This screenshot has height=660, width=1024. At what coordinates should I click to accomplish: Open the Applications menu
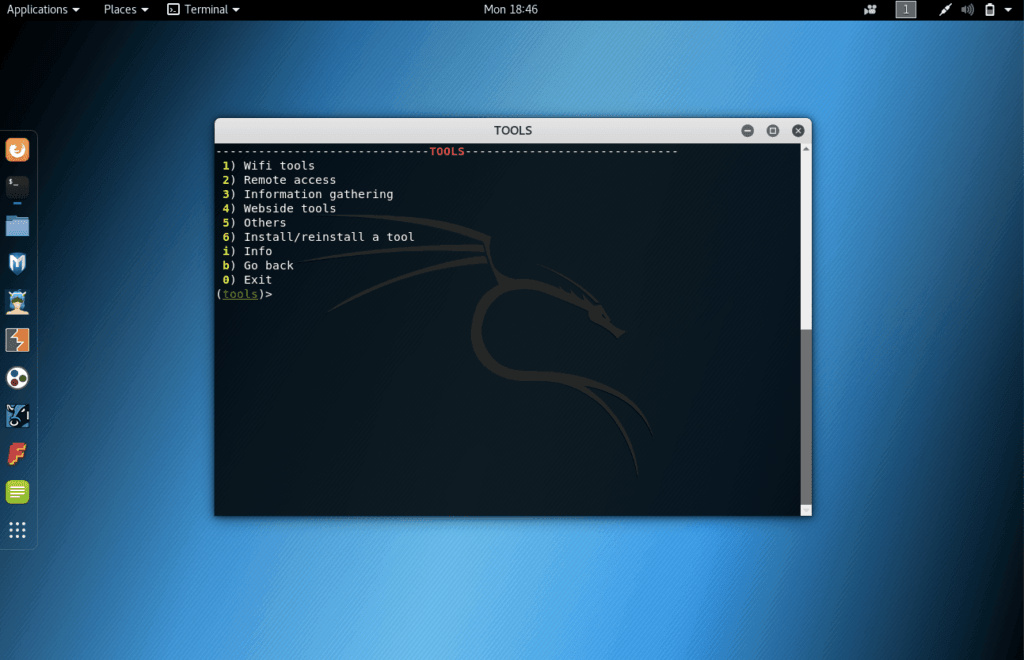(x=43, y=10)
